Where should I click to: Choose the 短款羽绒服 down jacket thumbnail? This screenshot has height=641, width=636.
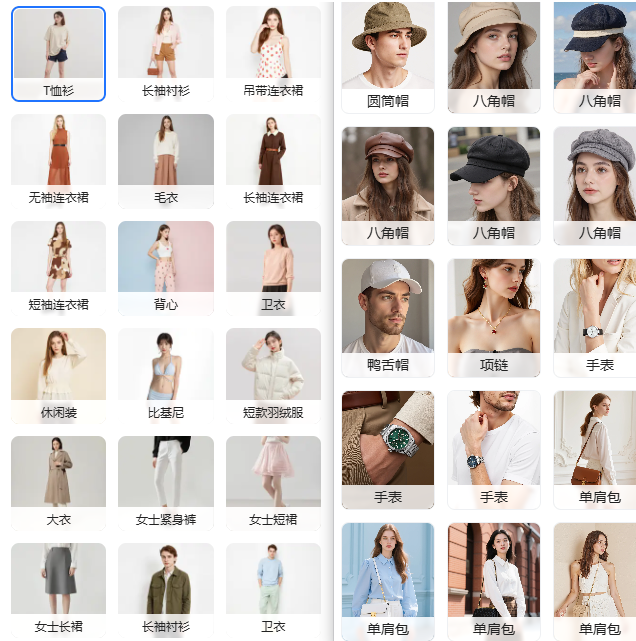[x=273, y=375]
